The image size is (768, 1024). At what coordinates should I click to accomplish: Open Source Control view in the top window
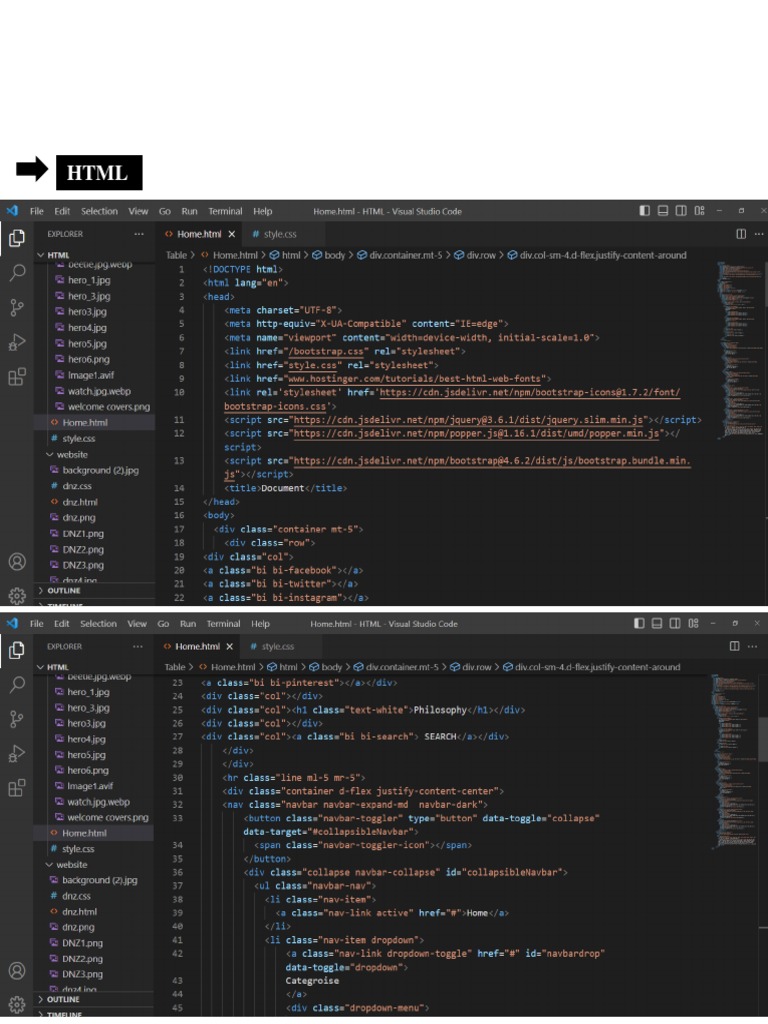click(x=17, y=307)
